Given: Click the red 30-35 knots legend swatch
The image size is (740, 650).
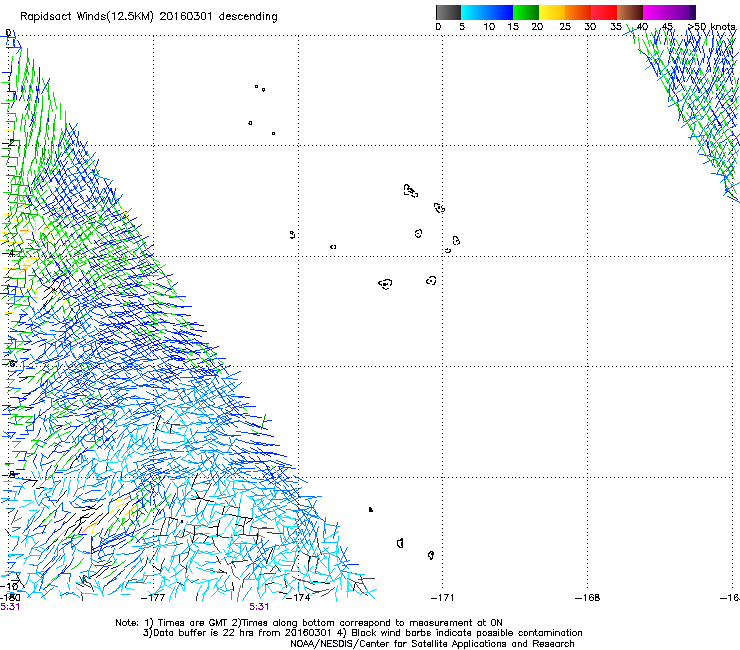Looking at the screenshot, I should click(604, 12).
